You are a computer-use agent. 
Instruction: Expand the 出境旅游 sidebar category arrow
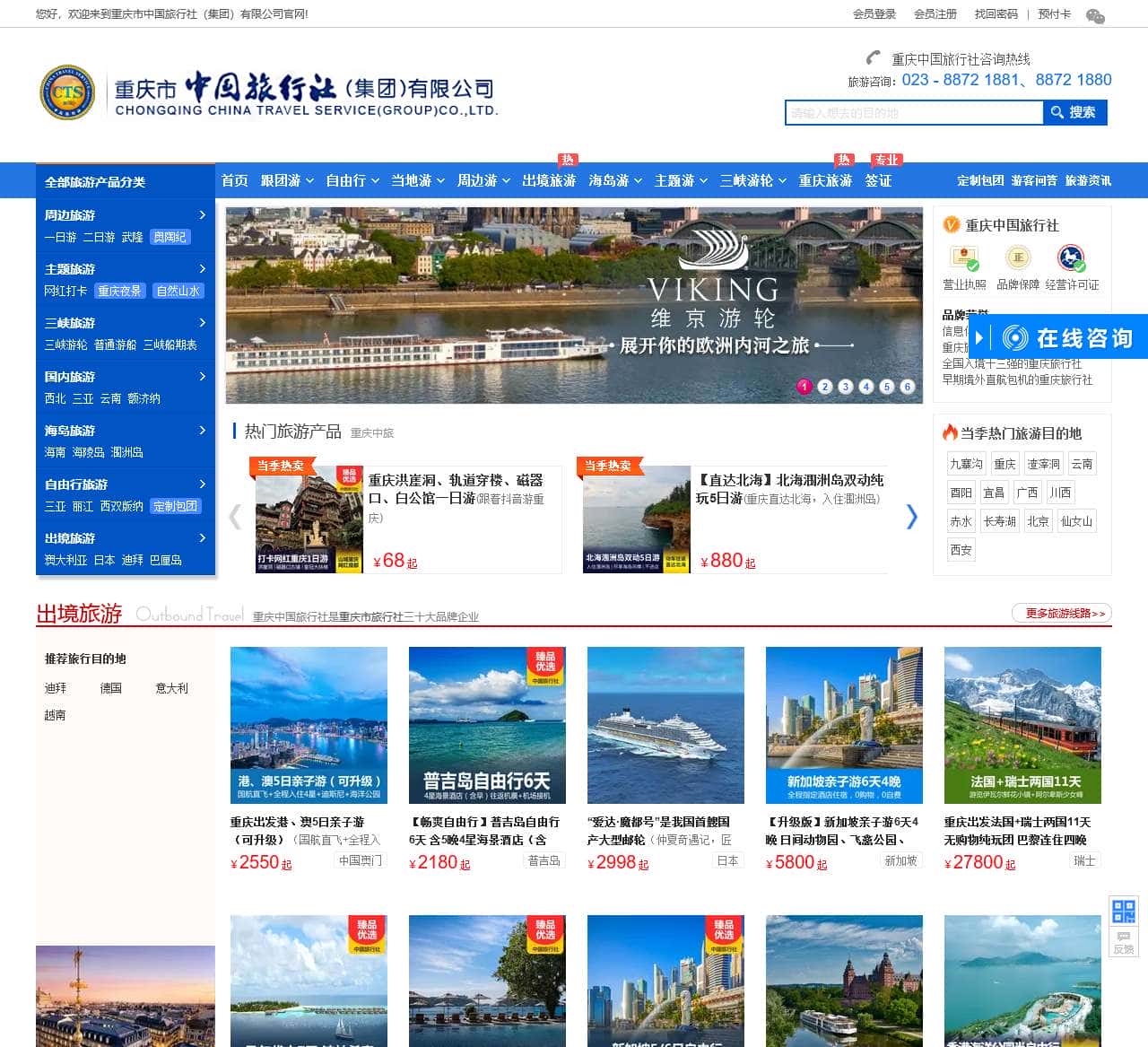202,538
